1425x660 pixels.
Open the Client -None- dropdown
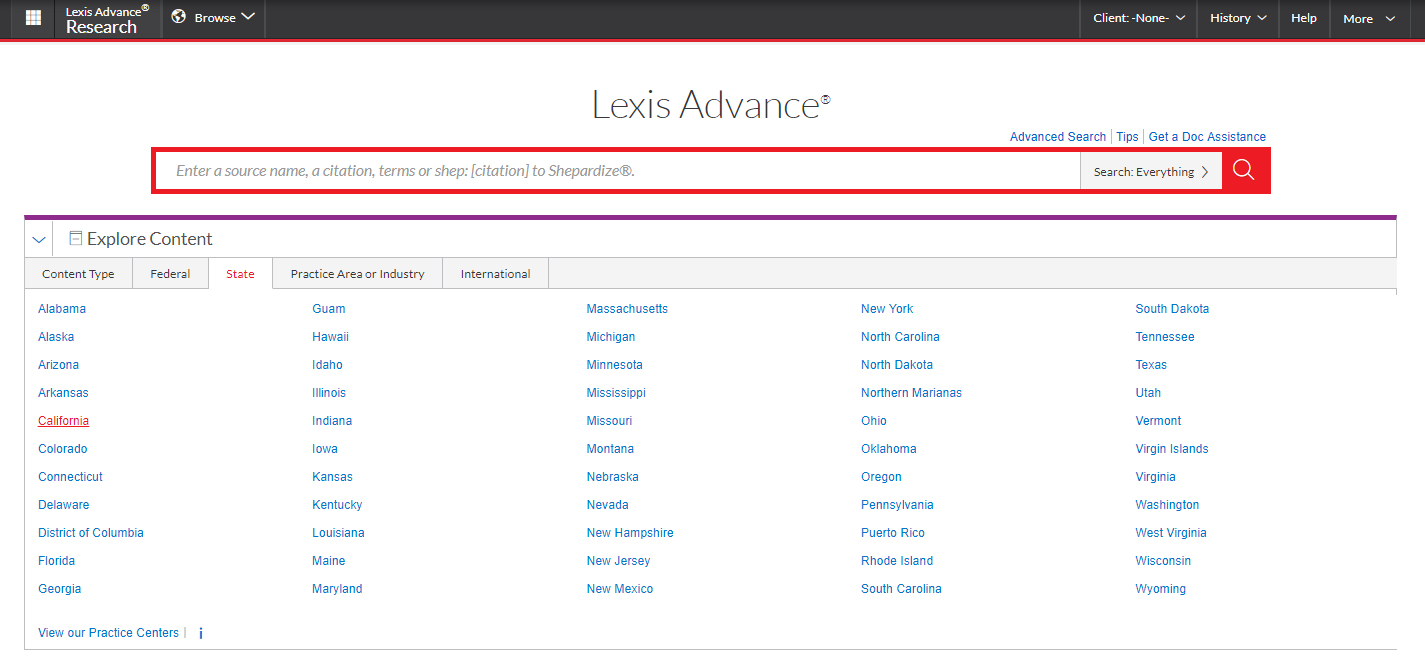click(x=1139, y=18)
